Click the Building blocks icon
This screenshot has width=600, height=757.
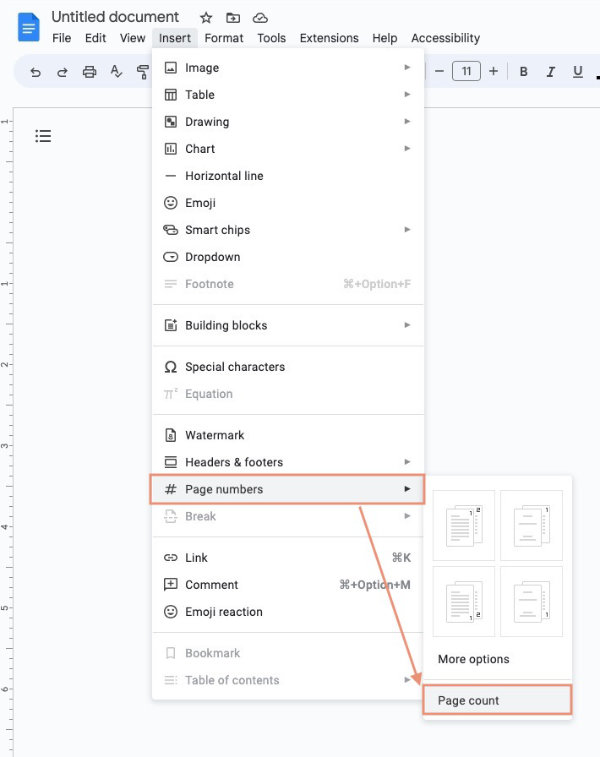click(170, 325)
